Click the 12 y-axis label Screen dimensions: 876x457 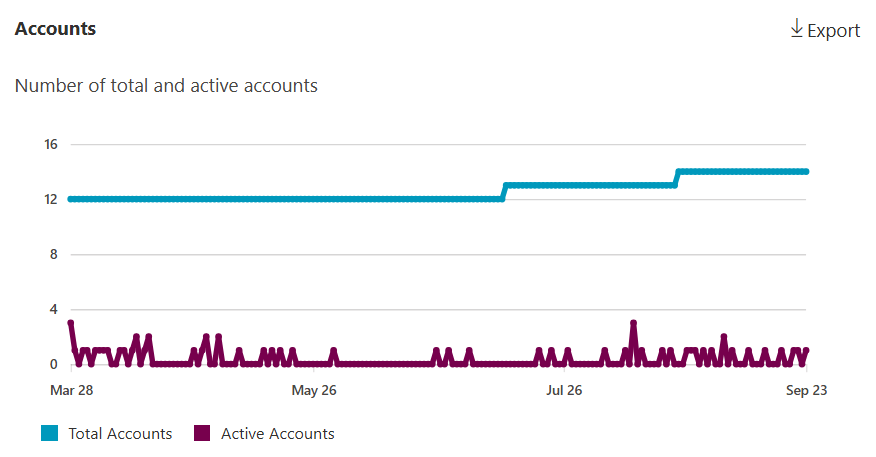pyautogui.click(x=51, y=199)
